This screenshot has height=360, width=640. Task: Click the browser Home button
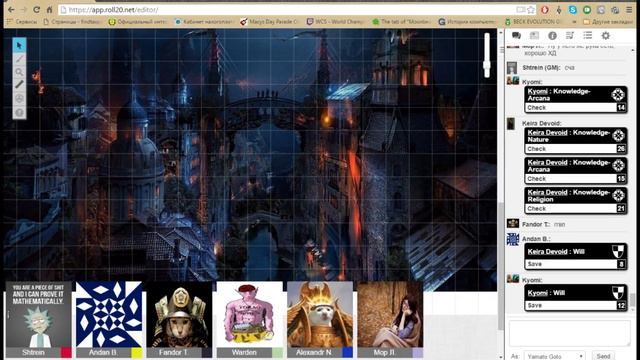click(49, 9)
